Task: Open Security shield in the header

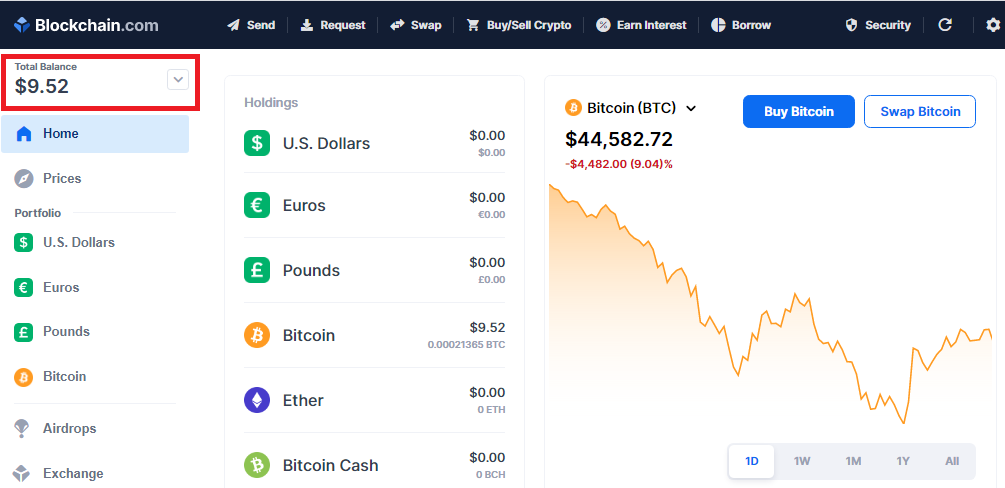Action: 851,25
